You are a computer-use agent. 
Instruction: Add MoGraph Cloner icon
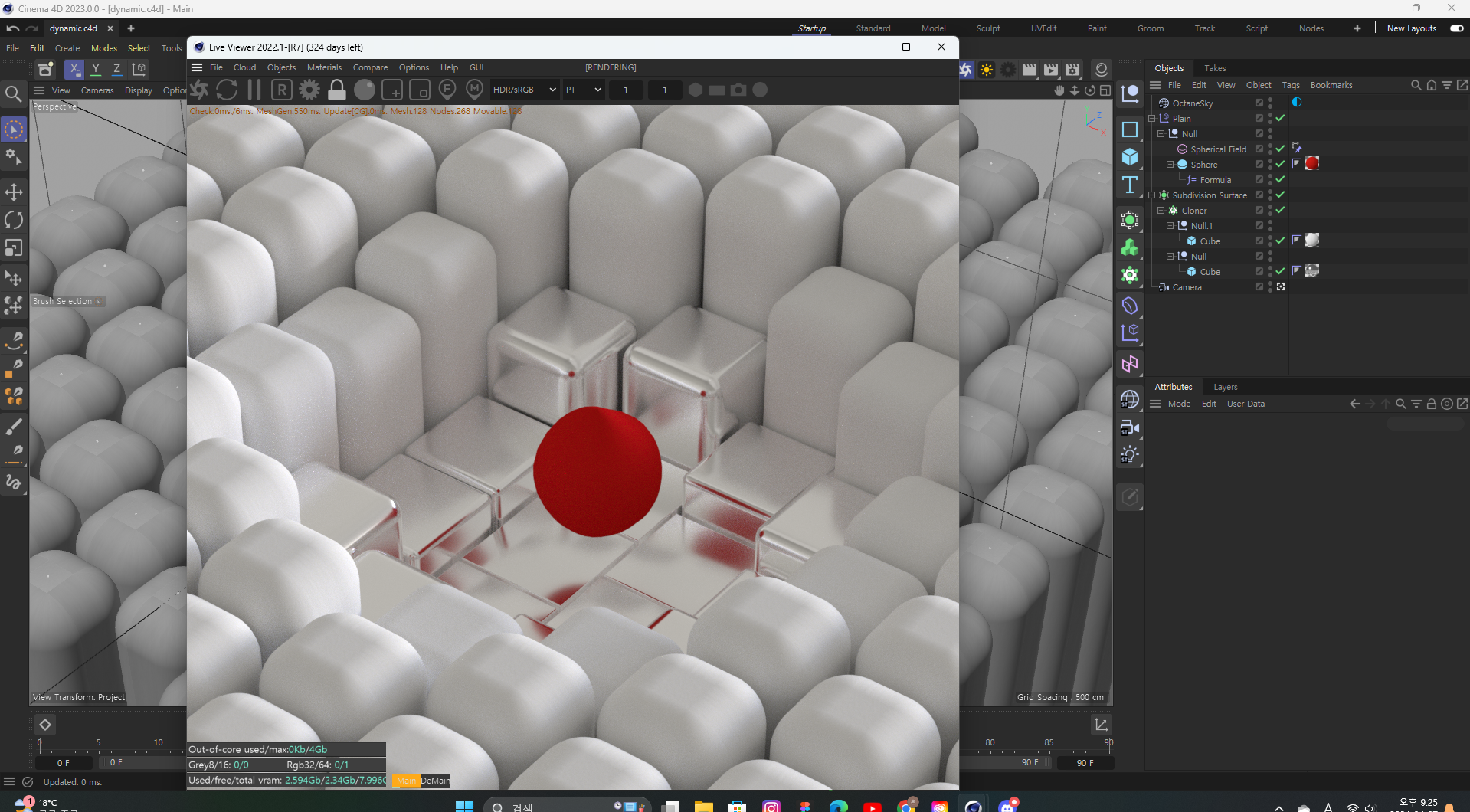pos(1130,275)
